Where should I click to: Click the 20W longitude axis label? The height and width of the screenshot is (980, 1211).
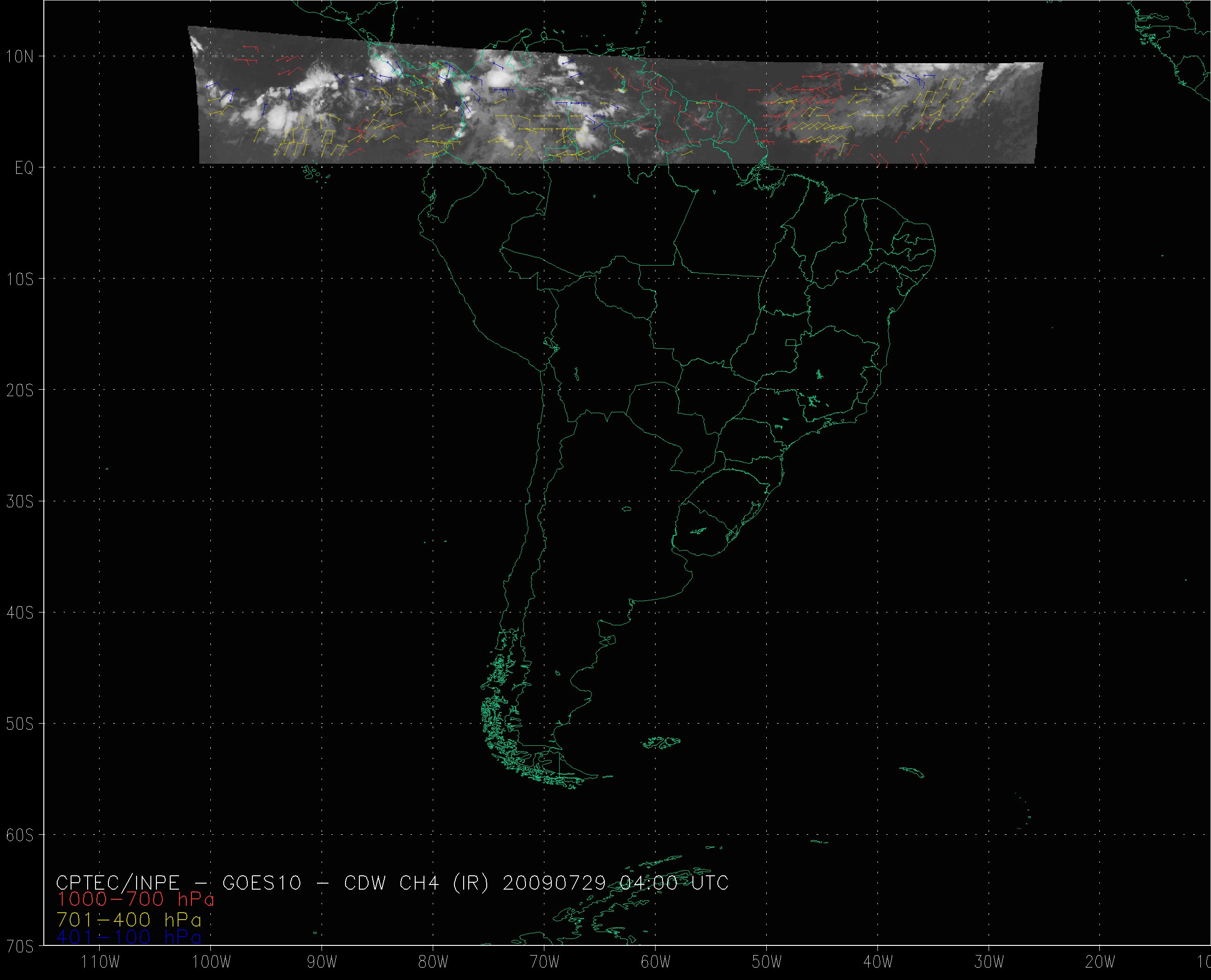1100,962
